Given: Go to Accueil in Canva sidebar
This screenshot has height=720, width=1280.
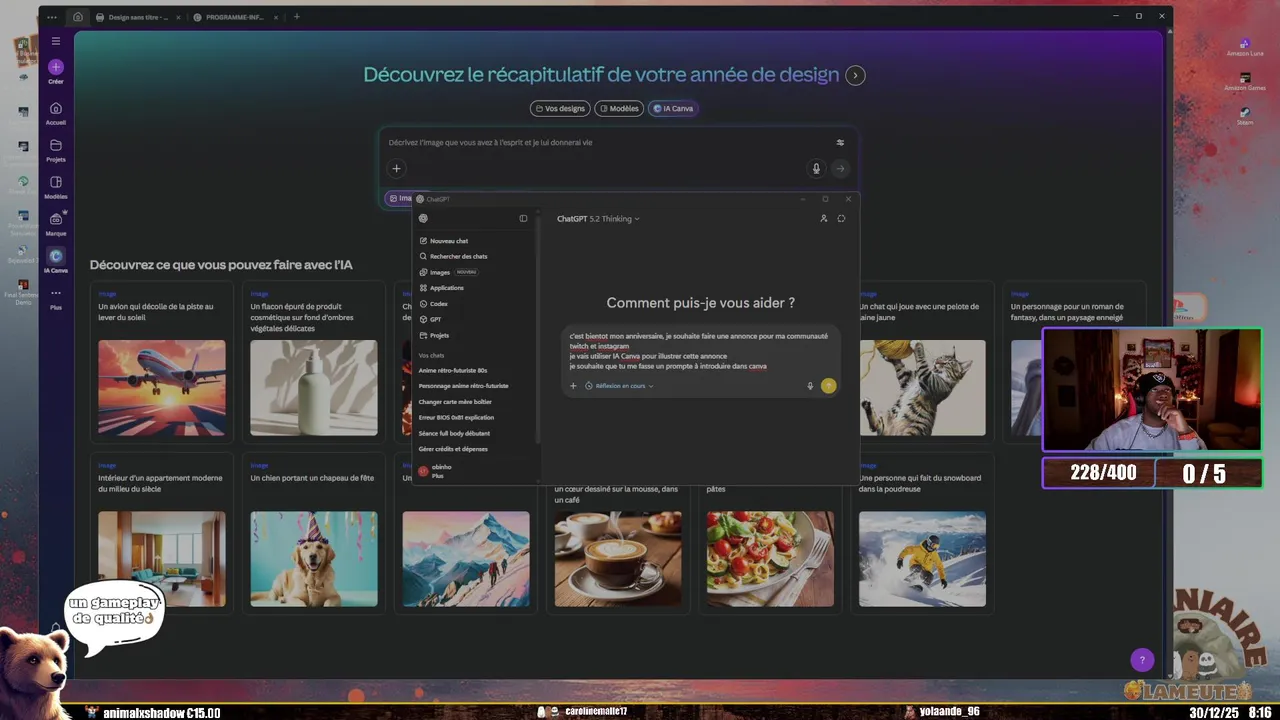Looking at the screenshot, I should tap(56, 113).
